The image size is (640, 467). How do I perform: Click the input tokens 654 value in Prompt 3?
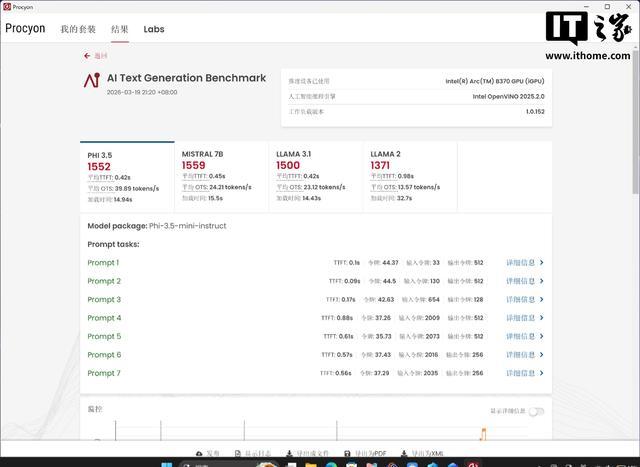click(x=433, y=299)
